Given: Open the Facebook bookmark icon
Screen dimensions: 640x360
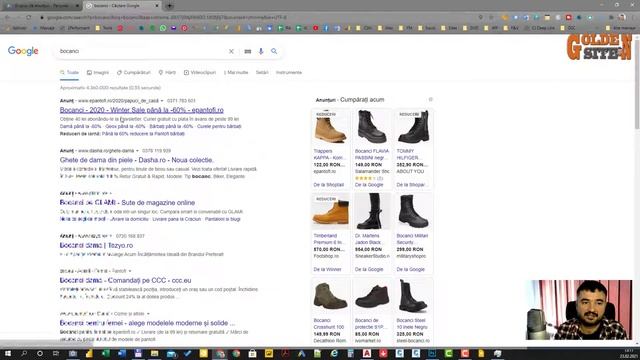Looking at the screenshot, I should pos(326,28).
